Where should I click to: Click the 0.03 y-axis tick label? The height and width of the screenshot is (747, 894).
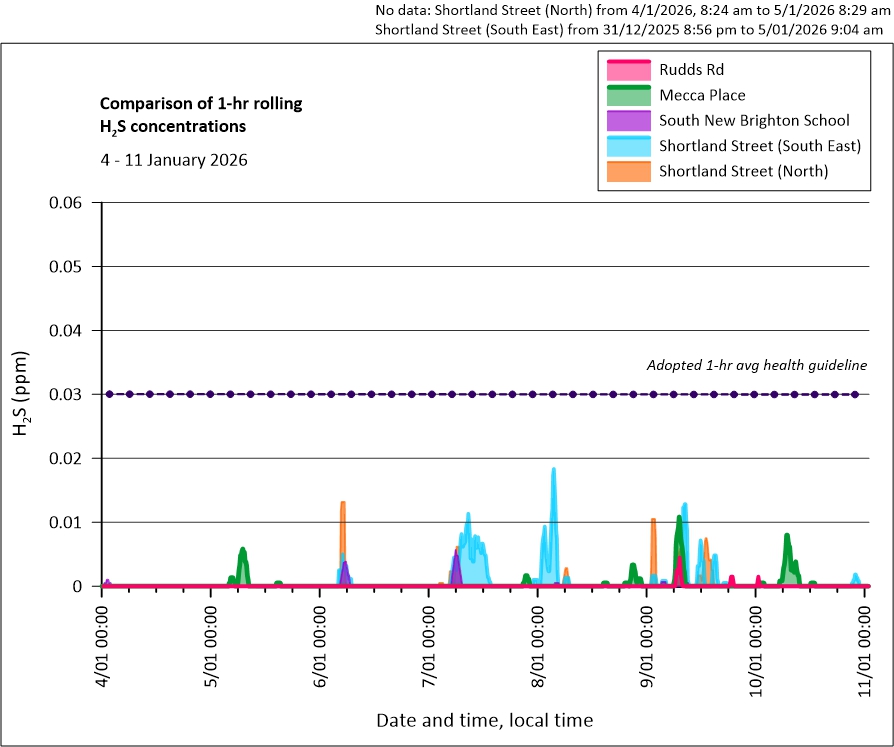click(x=70, y=394)
